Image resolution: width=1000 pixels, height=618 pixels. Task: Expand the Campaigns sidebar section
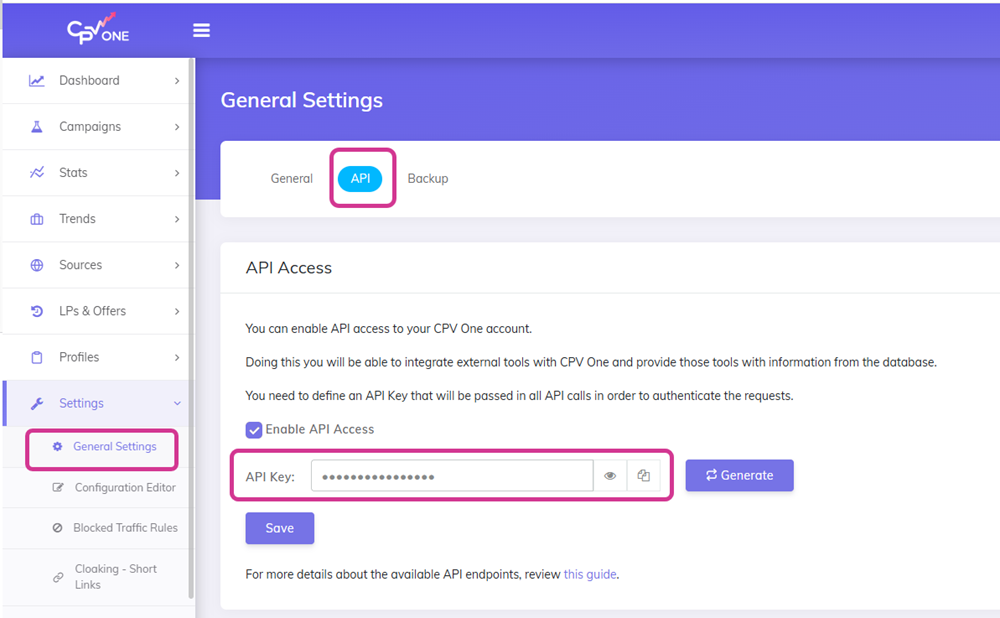coord(177,126)
